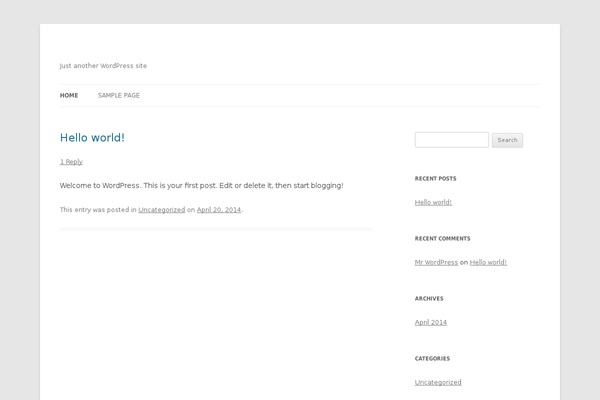The width and height of the screenshot is (600, 400).
Task: Open the Home menu item
Action: (69, 96)
